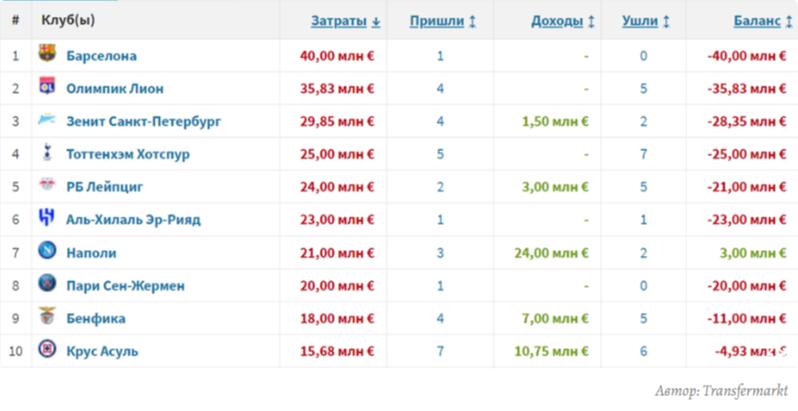The width and height of the screenshot is (798, 411).
Task: Open the РБ Лейпциг club link
Action: (x=104, y=187)
